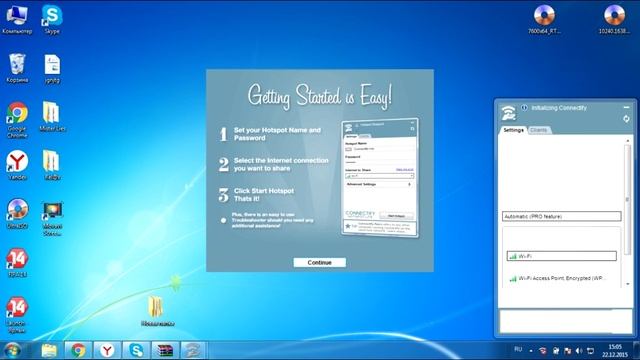Select the lone folder icon near the desktop bottom
This screenshot has width=640, height=360.
pos(157,311)
